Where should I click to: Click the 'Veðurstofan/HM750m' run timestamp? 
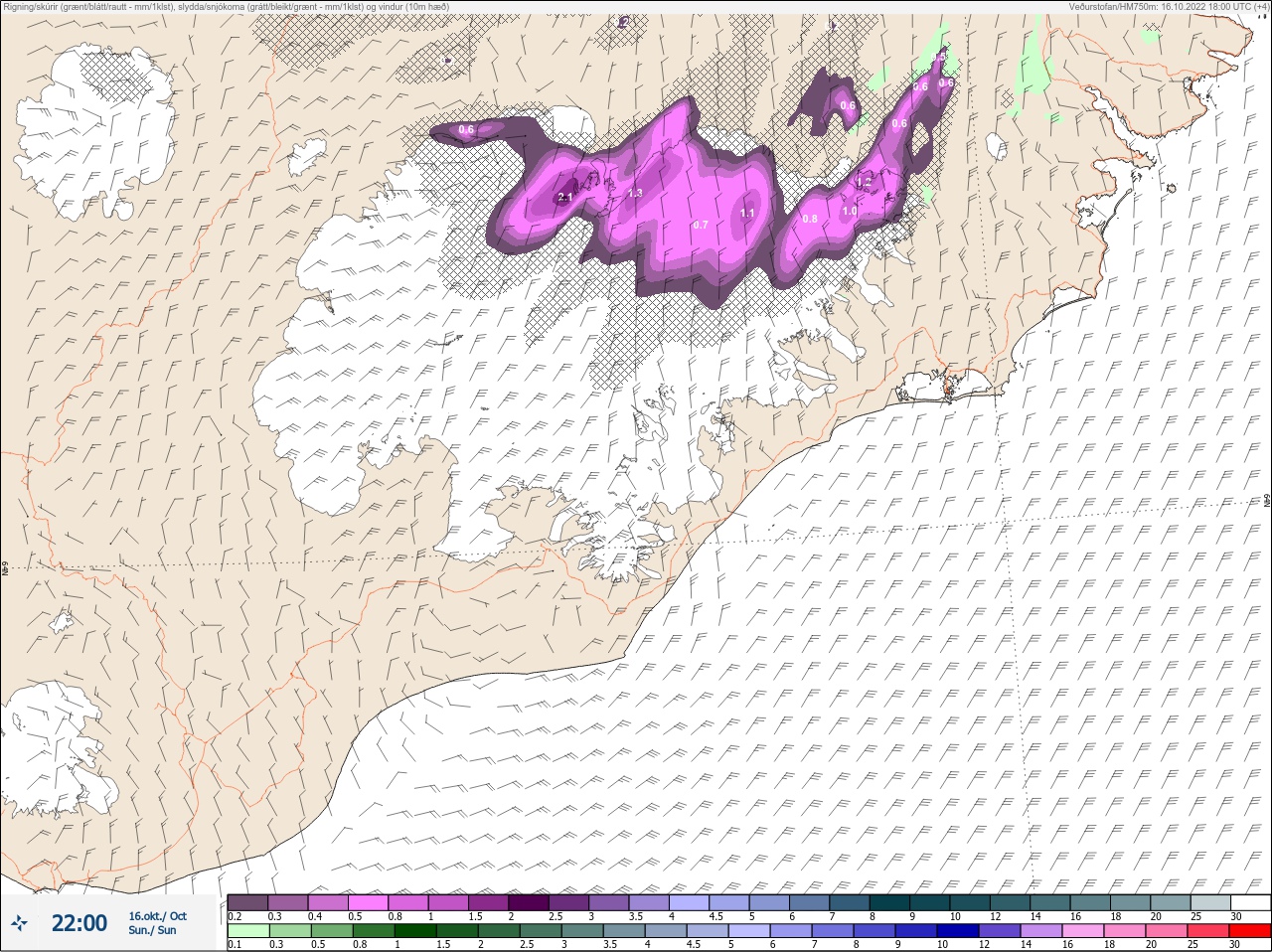(x=1169, y=6)
